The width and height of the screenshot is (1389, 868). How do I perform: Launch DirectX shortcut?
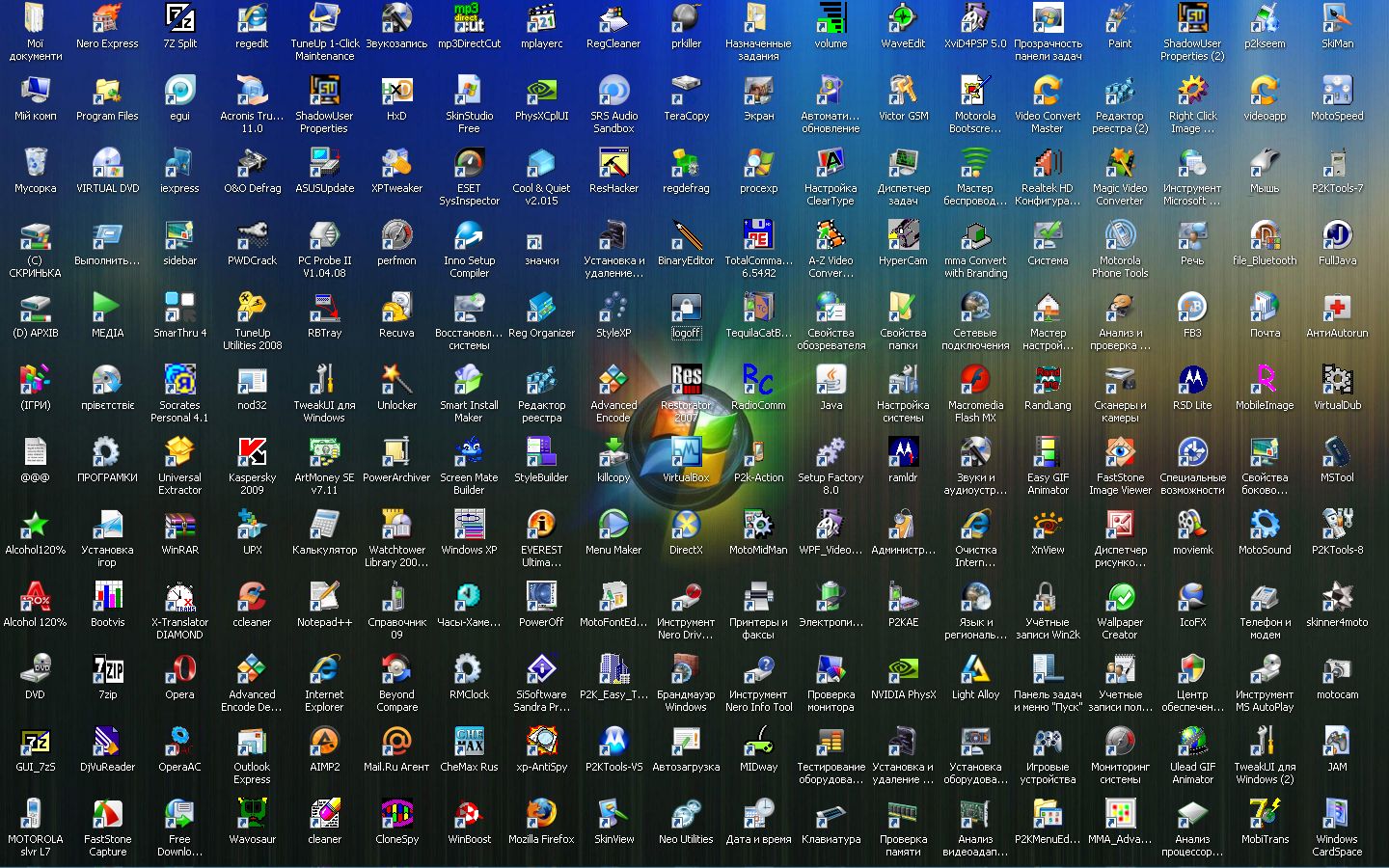686,524
